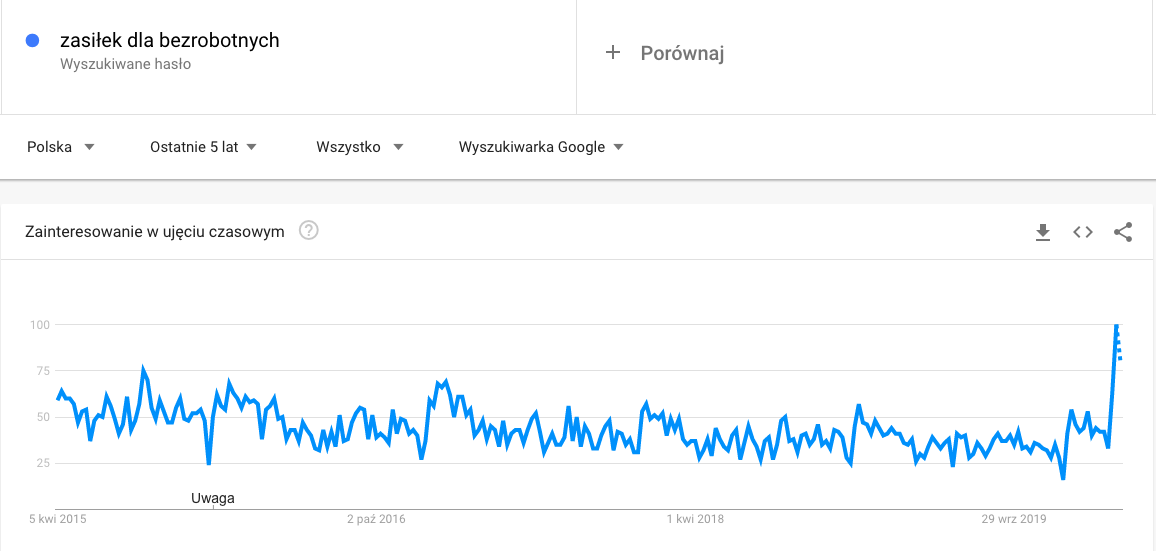
Task: Click the 5 kwi 2015 axis date label
Action: click(x=58, y=519)
